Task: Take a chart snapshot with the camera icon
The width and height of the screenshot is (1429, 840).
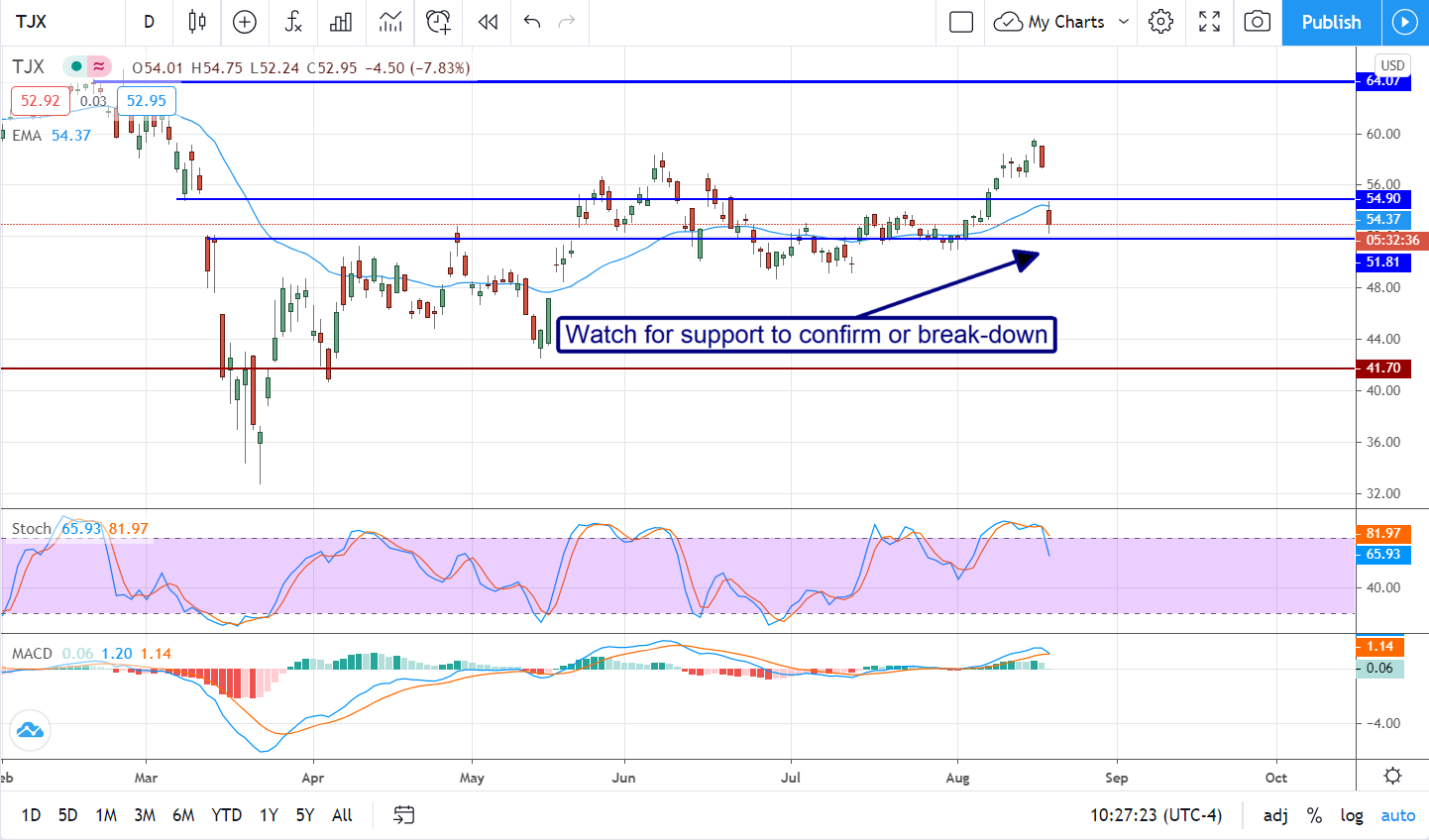Action: (1257, 22)
